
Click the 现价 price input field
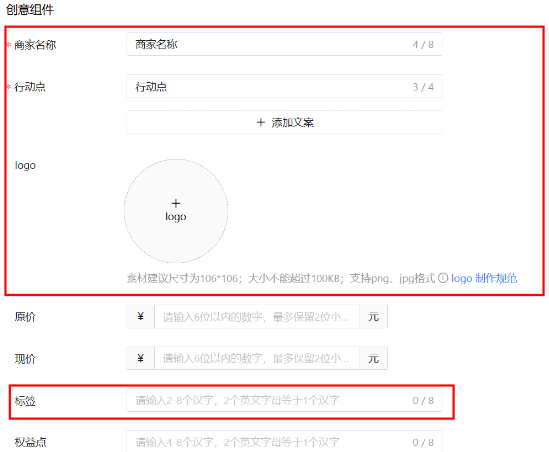click(x=257, y=358)
